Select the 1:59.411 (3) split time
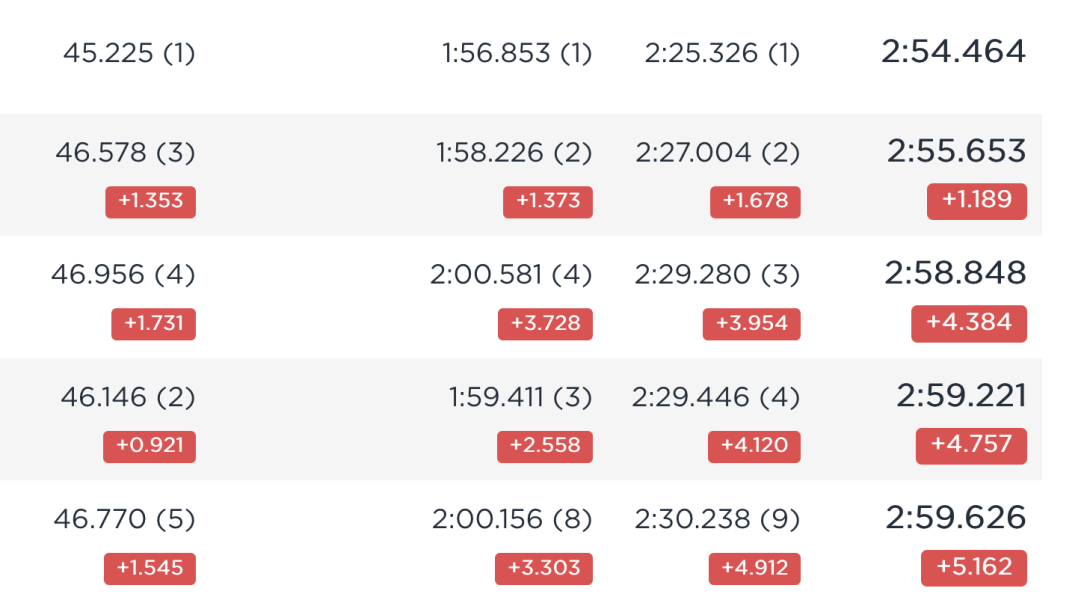The width and height of the screenshot is (1090, 603). (520, 397)
